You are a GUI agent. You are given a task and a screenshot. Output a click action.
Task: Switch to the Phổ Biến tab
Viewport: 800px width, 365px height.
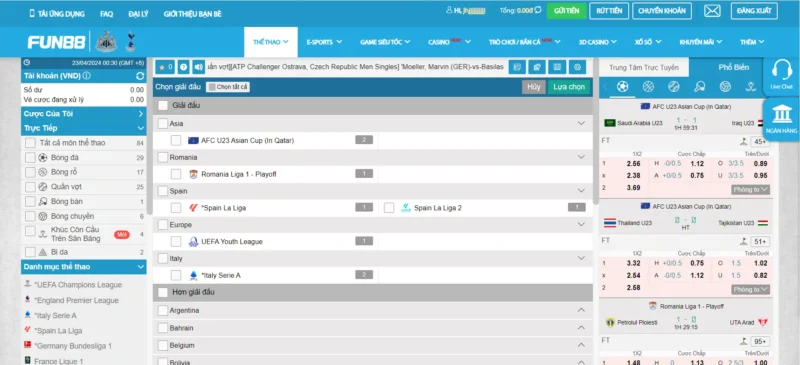734,67
